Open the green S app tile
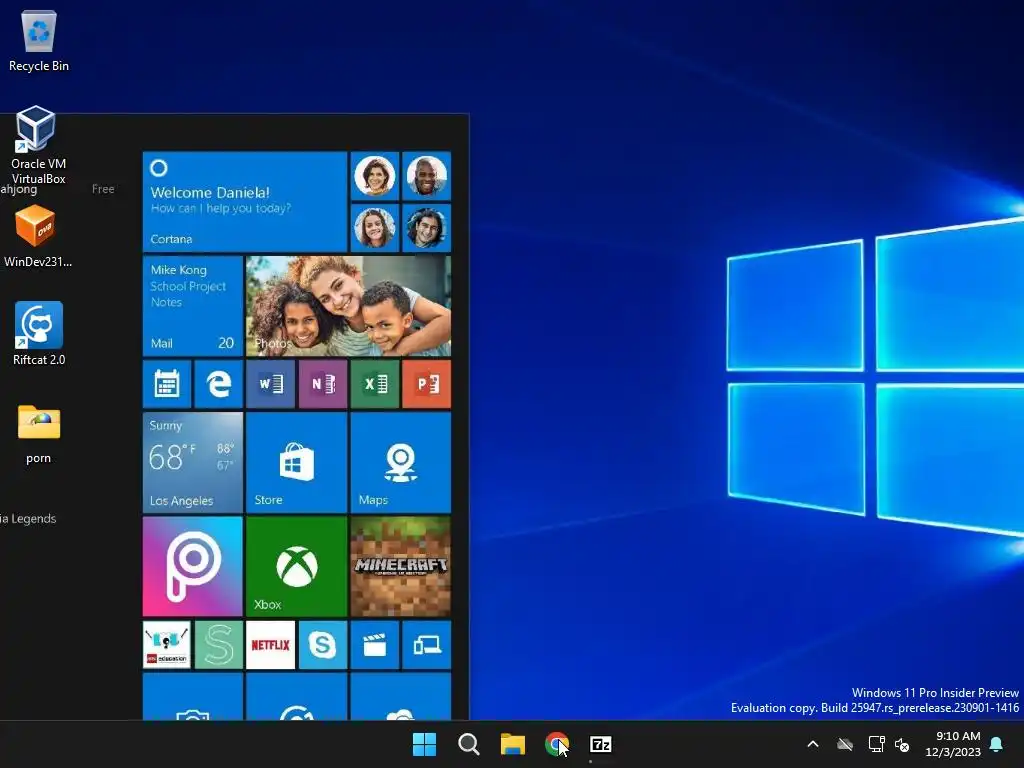The height and width of the screenshot is (768, 1024). click(219, 645)
